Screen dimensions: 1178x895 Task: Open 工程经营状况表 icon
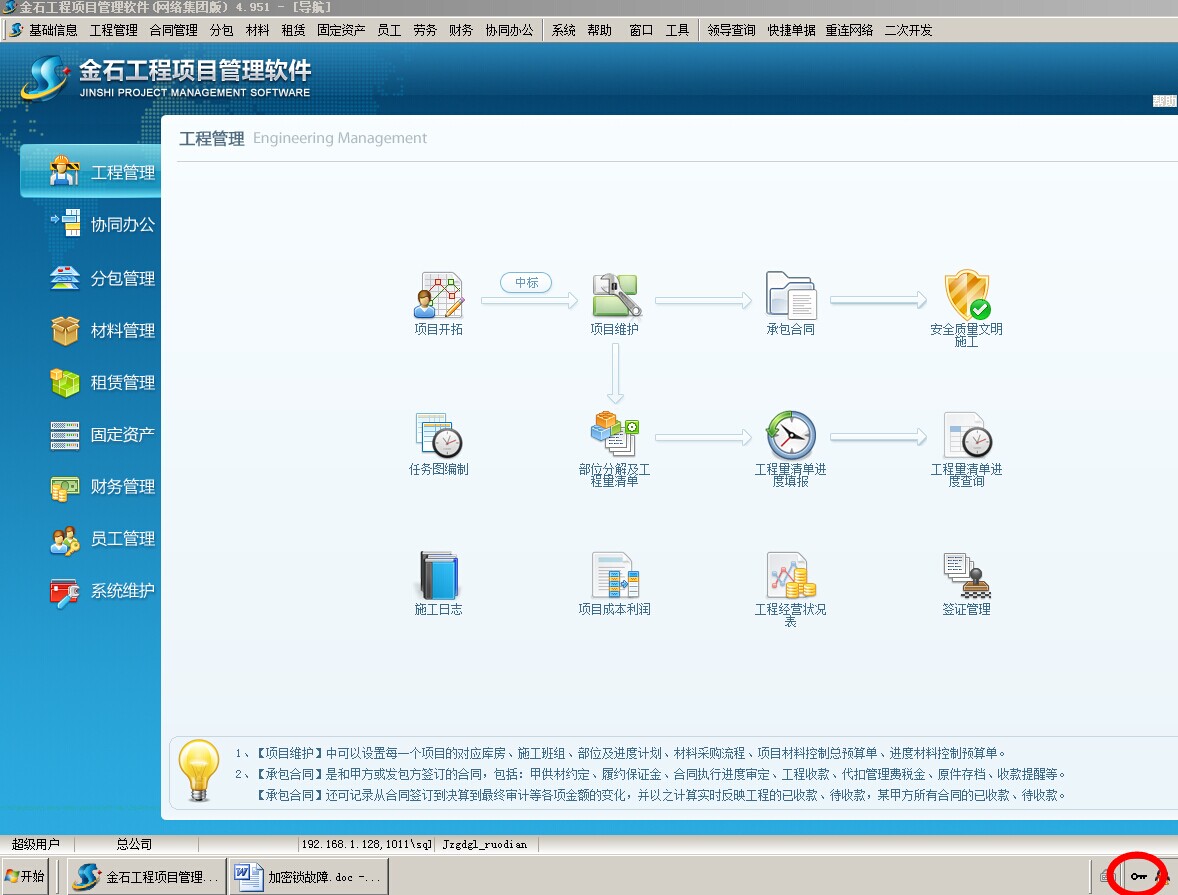pyautogui.click(x=790, y=576)
